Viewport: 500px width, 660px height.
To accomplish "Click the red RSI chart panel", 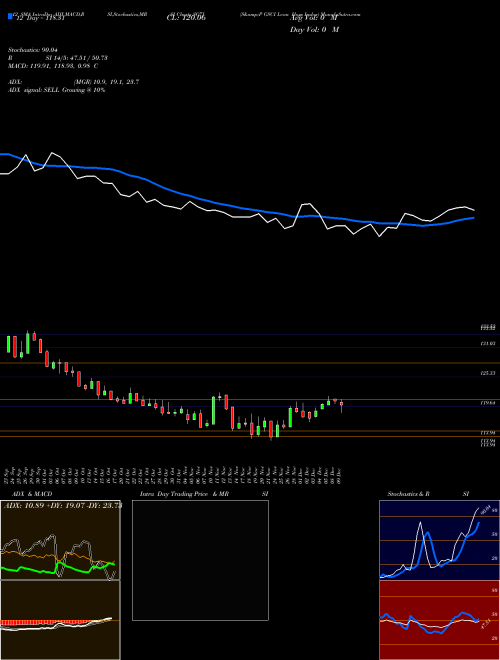I will click(x=439, y=620).
